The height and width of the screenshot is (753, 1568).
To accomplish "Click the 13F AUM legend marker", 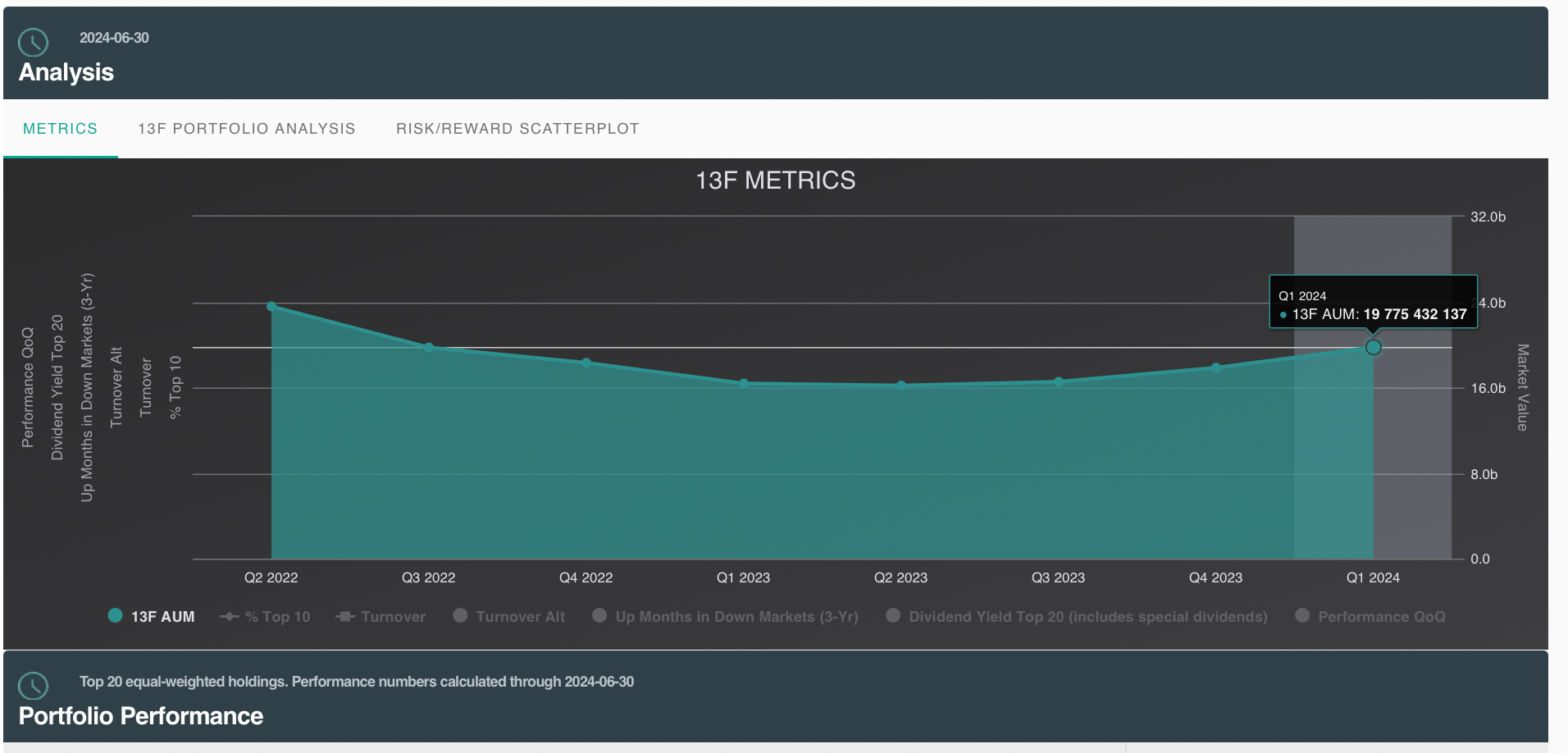I will point(116,615).
